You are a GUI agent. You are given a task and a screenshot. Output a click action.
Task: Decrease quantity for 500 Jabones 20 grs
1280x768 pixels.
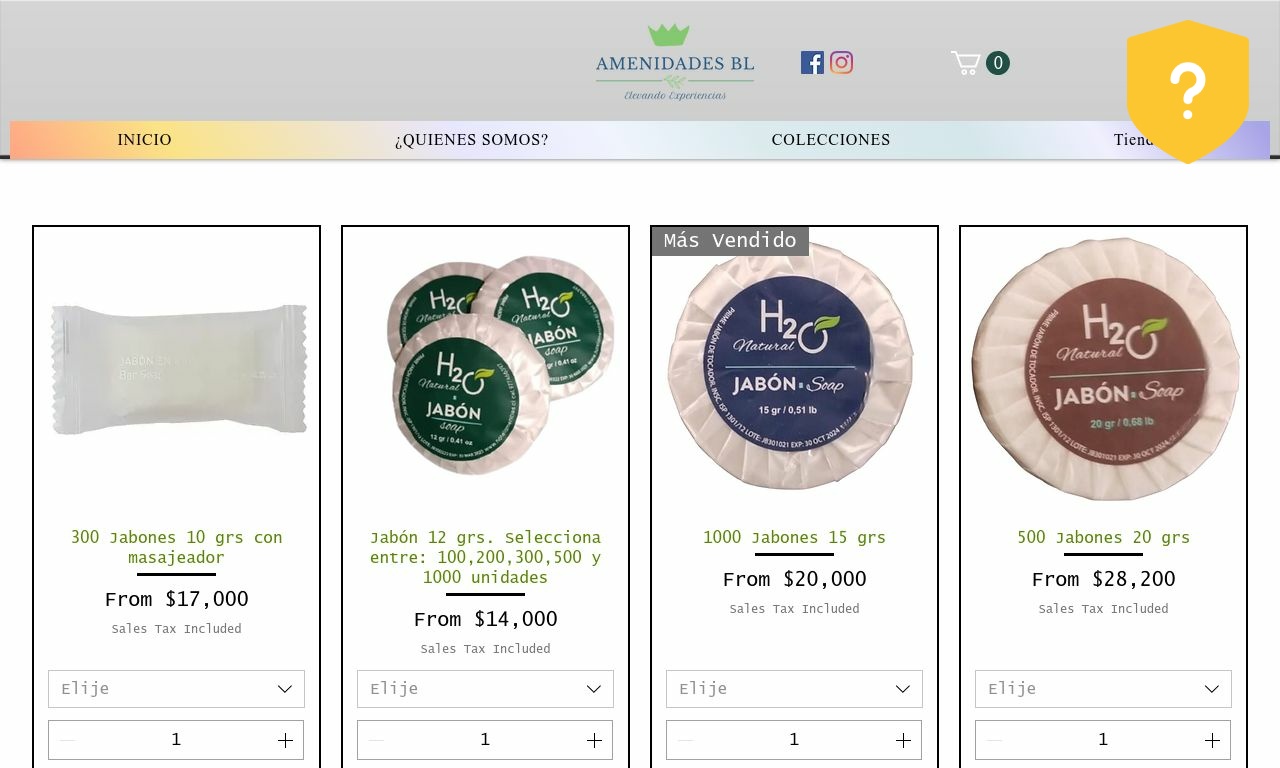(994, 740)
